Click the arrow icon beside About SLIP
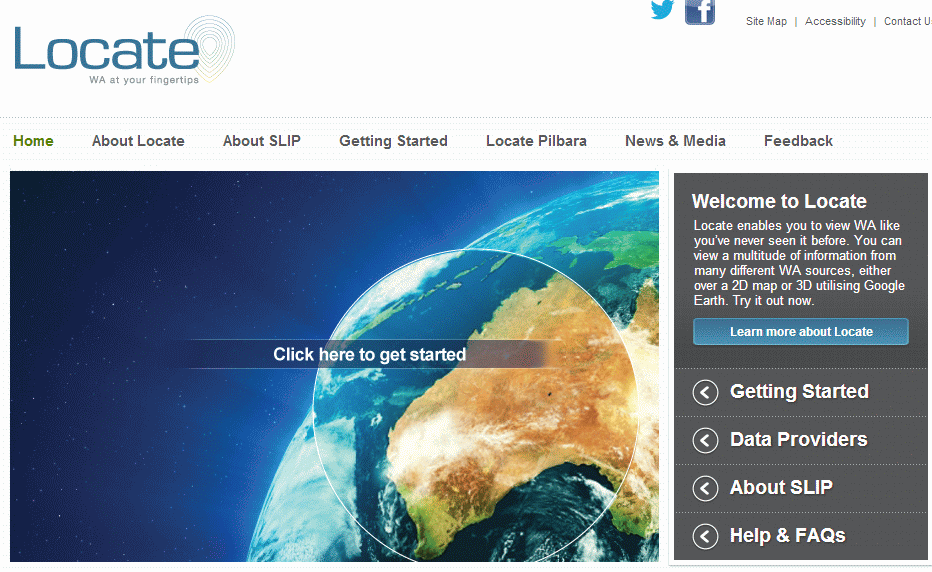Screen dimensions: 932x572 pyautogui.click(x=706, y=489)
